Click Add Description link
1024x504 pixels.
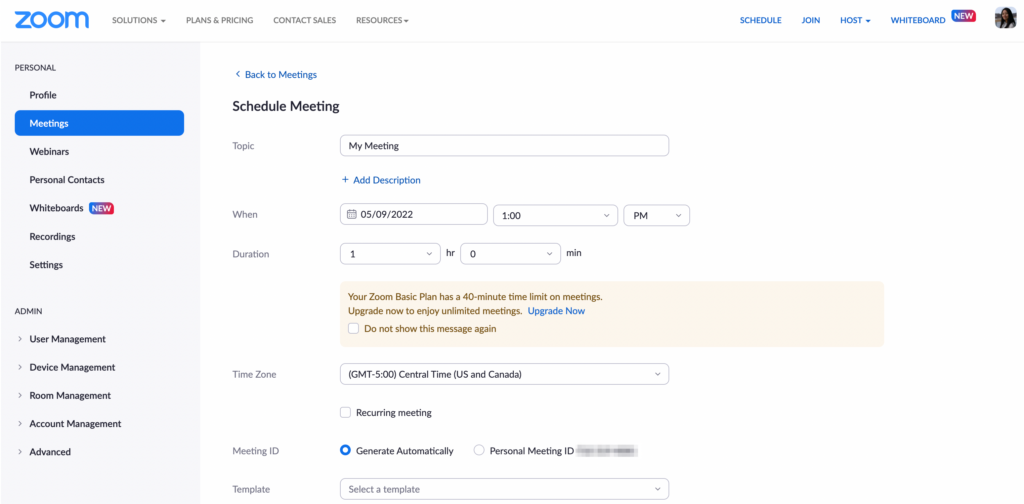tap(381, 180)
